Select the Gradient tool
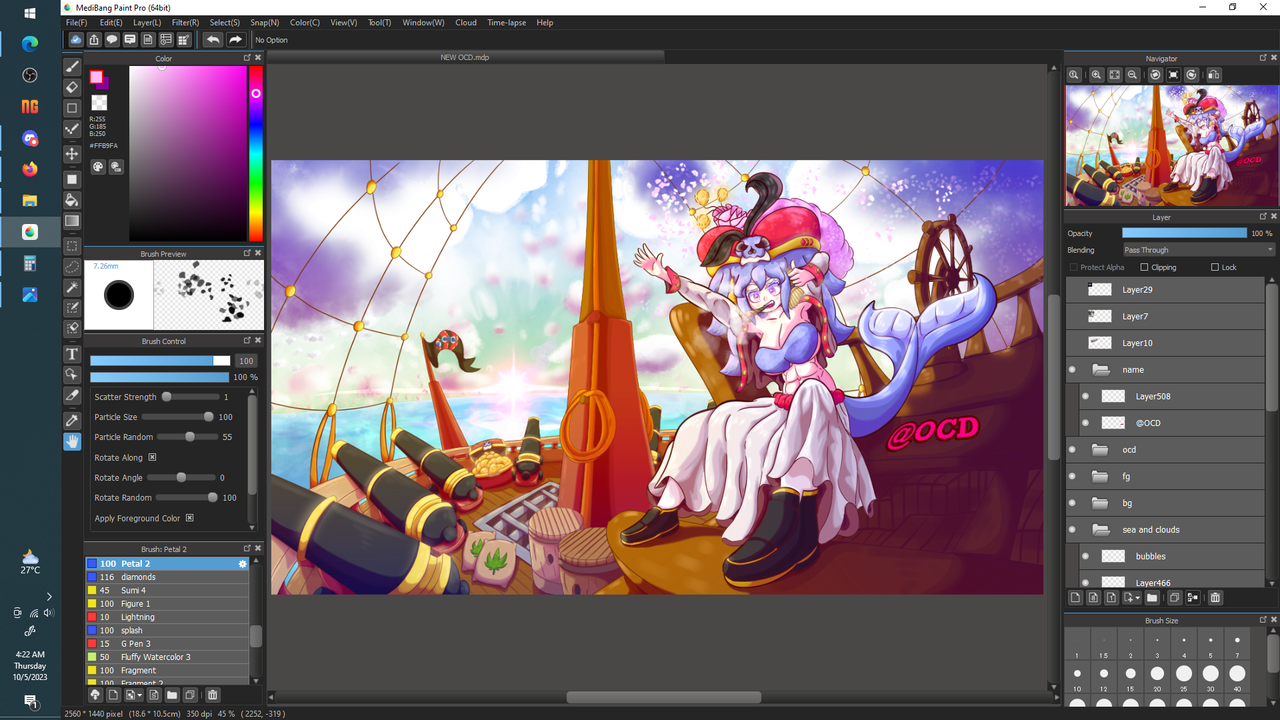The image size is (1280, 720). (x=72, y=221)
